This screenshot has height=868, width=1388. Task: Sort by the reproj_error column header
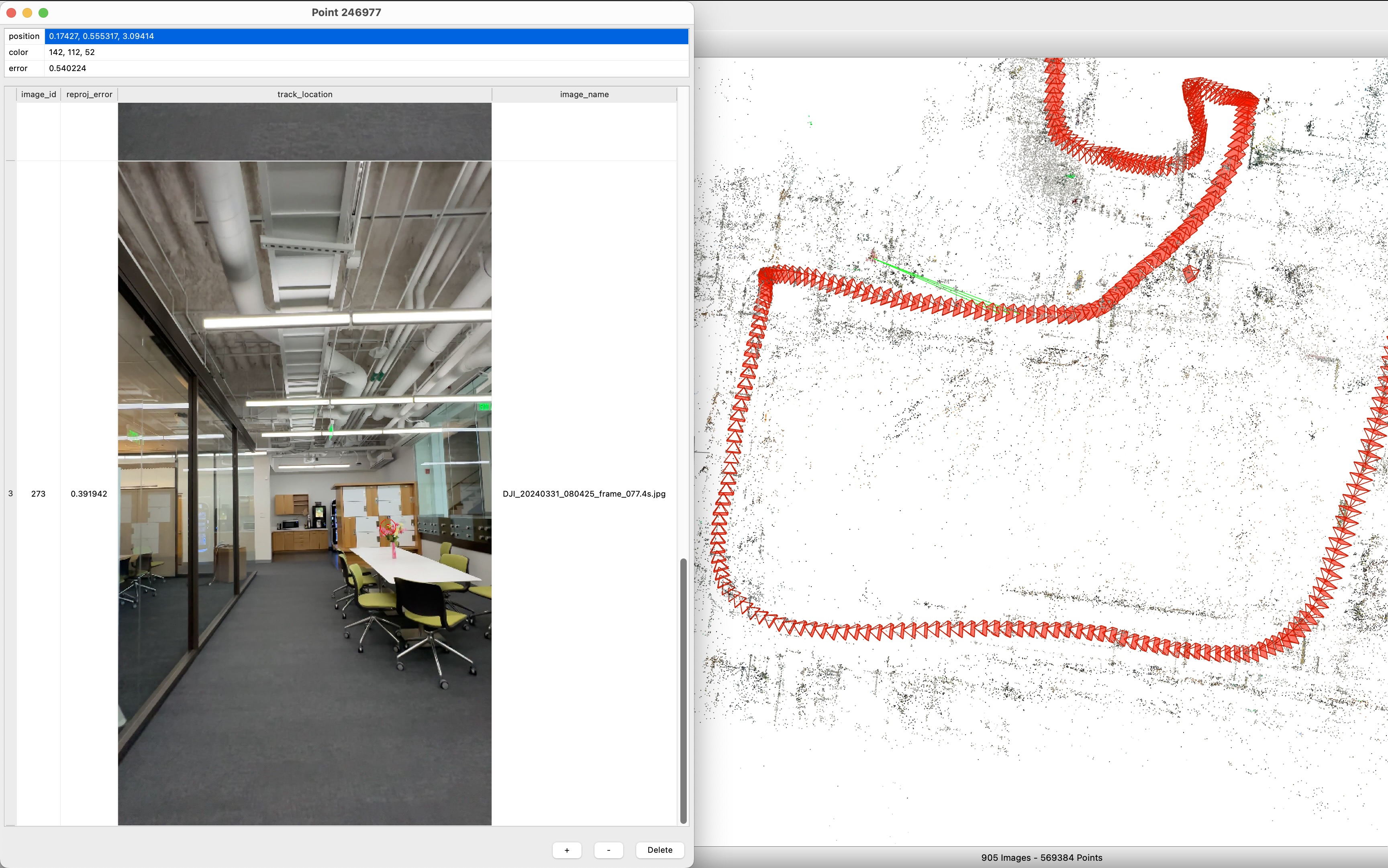[x=89, y=94]
